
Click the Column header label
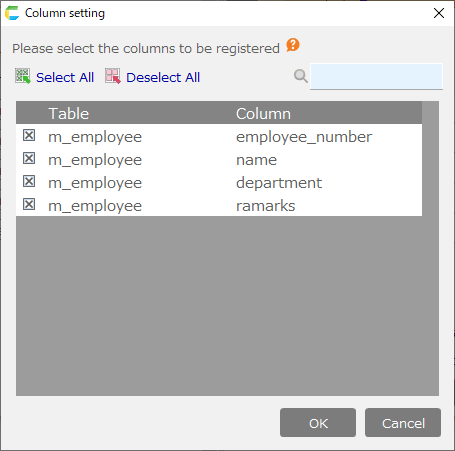(263, 114)
